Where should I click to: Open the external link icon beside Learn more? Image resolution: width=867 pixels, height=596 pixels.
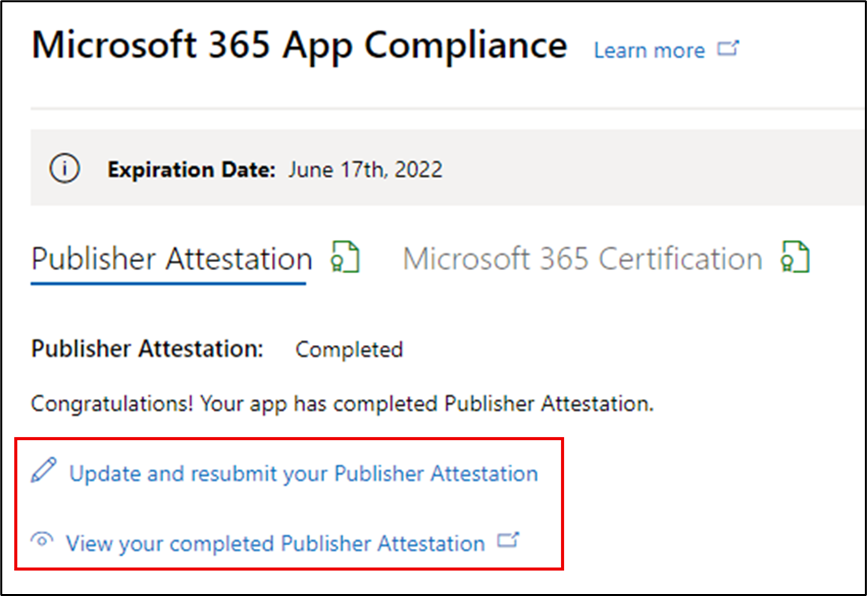click(x=728, y=46)
